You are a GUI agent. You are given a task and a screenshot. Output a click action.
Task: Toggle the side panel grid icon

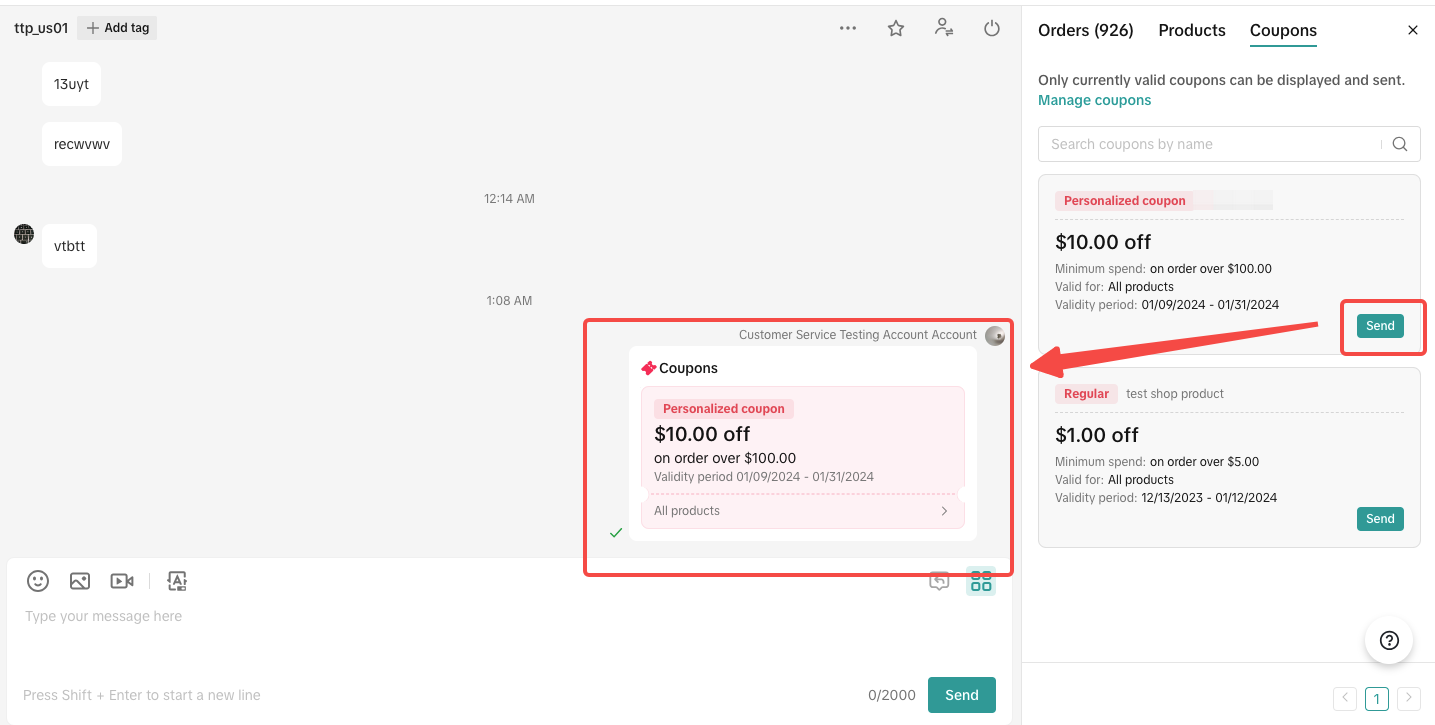981,581
